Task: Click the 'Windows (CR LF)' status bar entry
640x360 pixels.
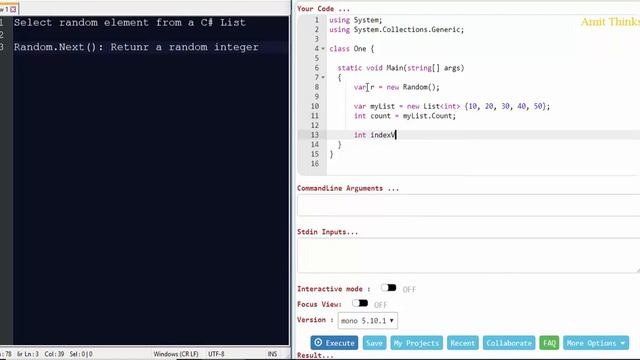Action: point(176,354)
